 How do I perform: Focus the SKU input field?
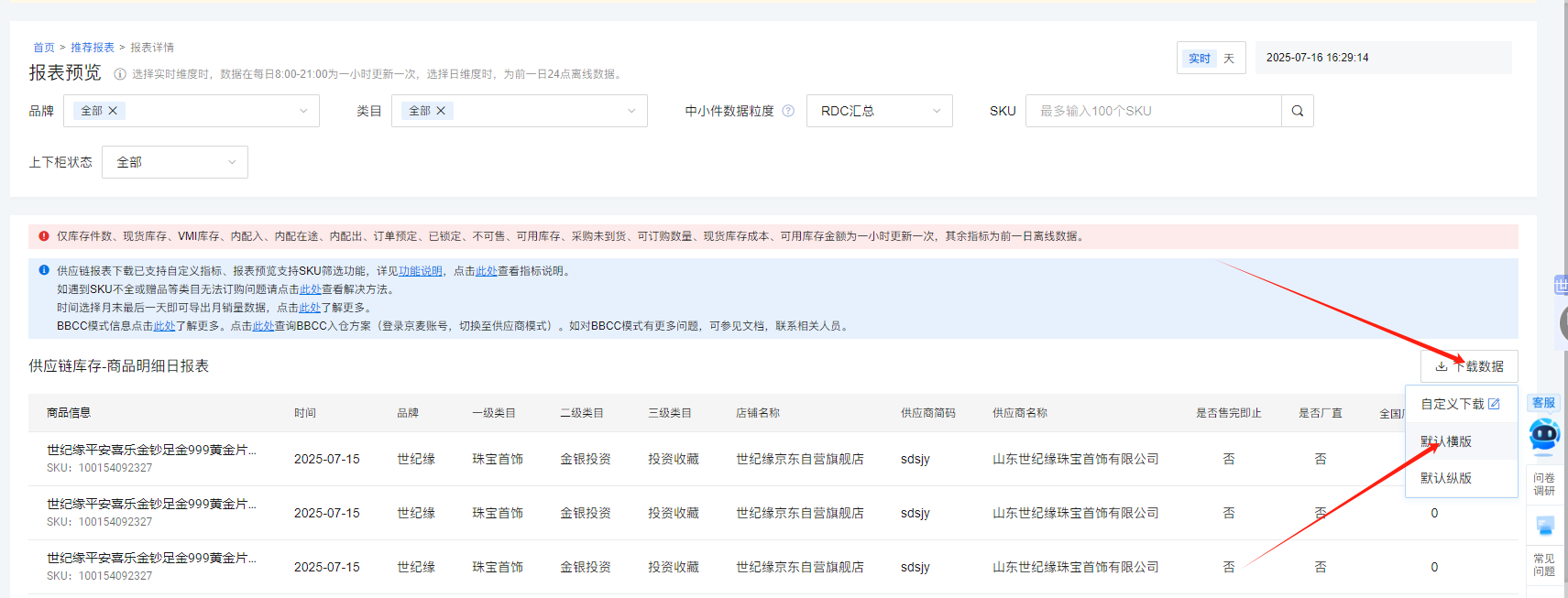point(1153,111)
